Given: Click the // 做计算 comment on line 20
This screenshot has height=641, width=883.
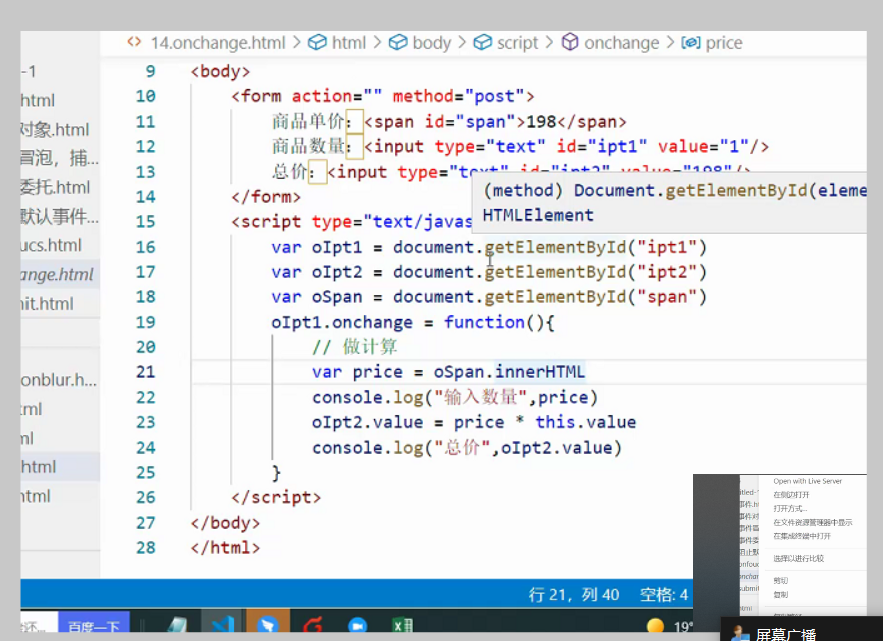Looking at the screenshot, I should pos(355,347).
